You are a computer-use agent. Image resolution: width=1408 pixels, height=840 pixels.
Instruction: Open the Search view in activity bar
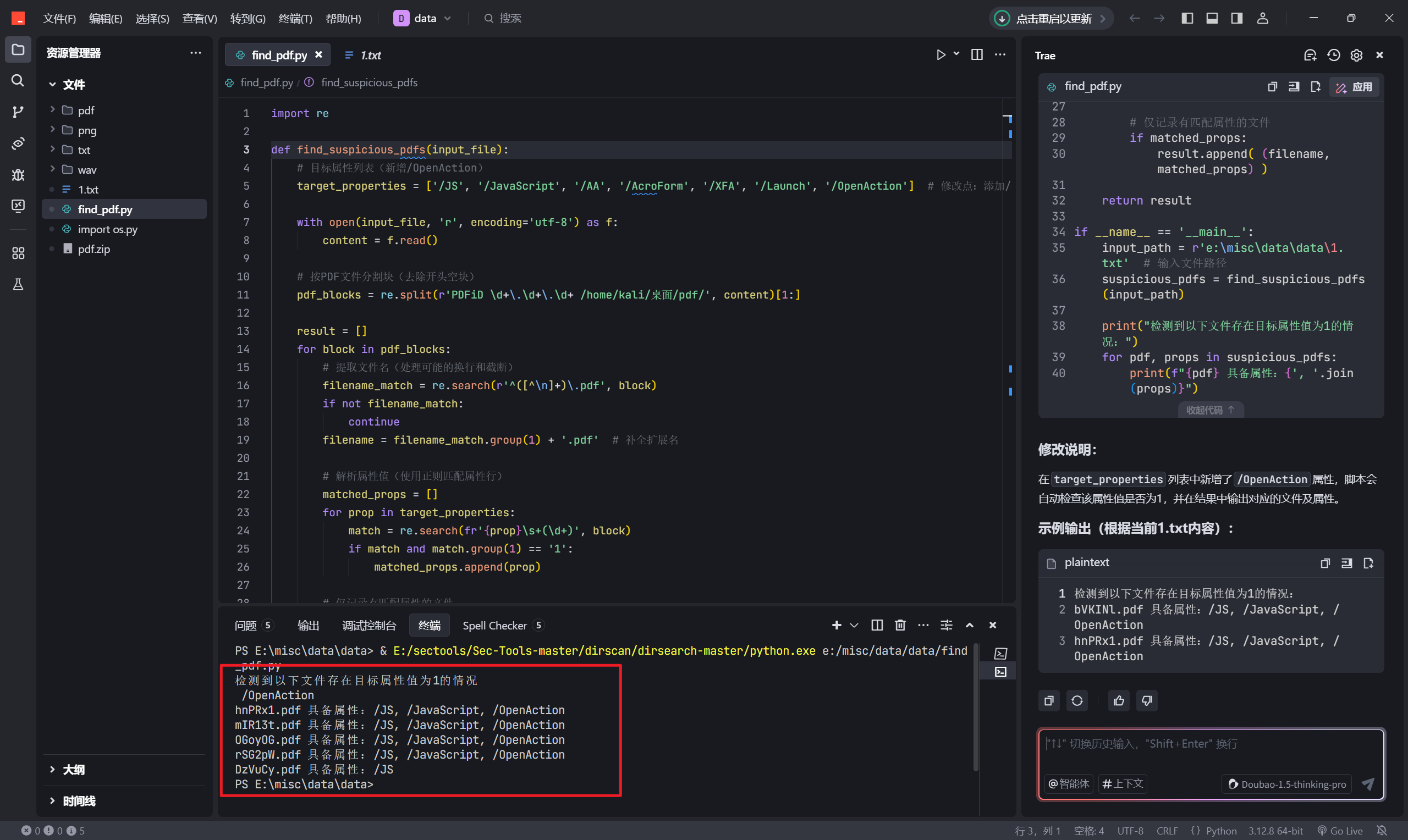tap(18, 80)
